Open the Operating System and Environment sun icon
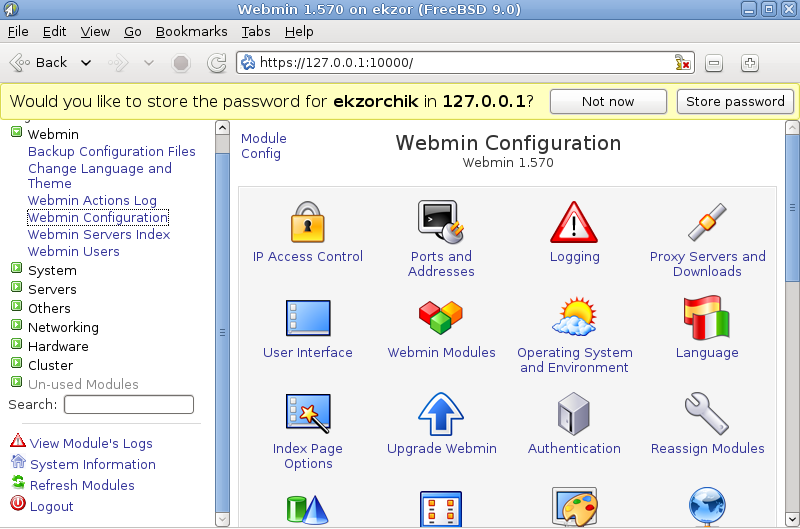Image resolution: width=800 pixels, height=529 pixels. pos(574,317)
